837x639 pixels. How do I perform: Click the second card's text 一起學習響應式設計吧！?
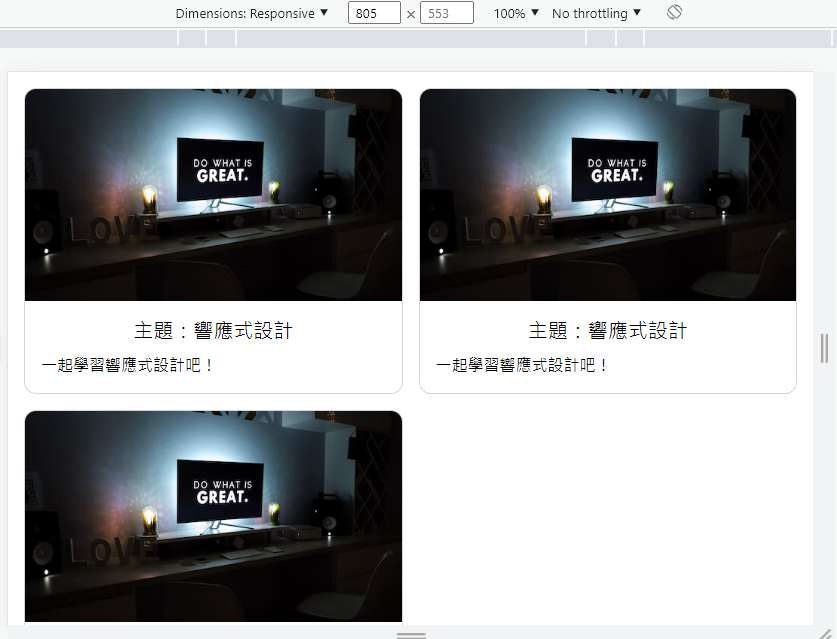point(523,365)
